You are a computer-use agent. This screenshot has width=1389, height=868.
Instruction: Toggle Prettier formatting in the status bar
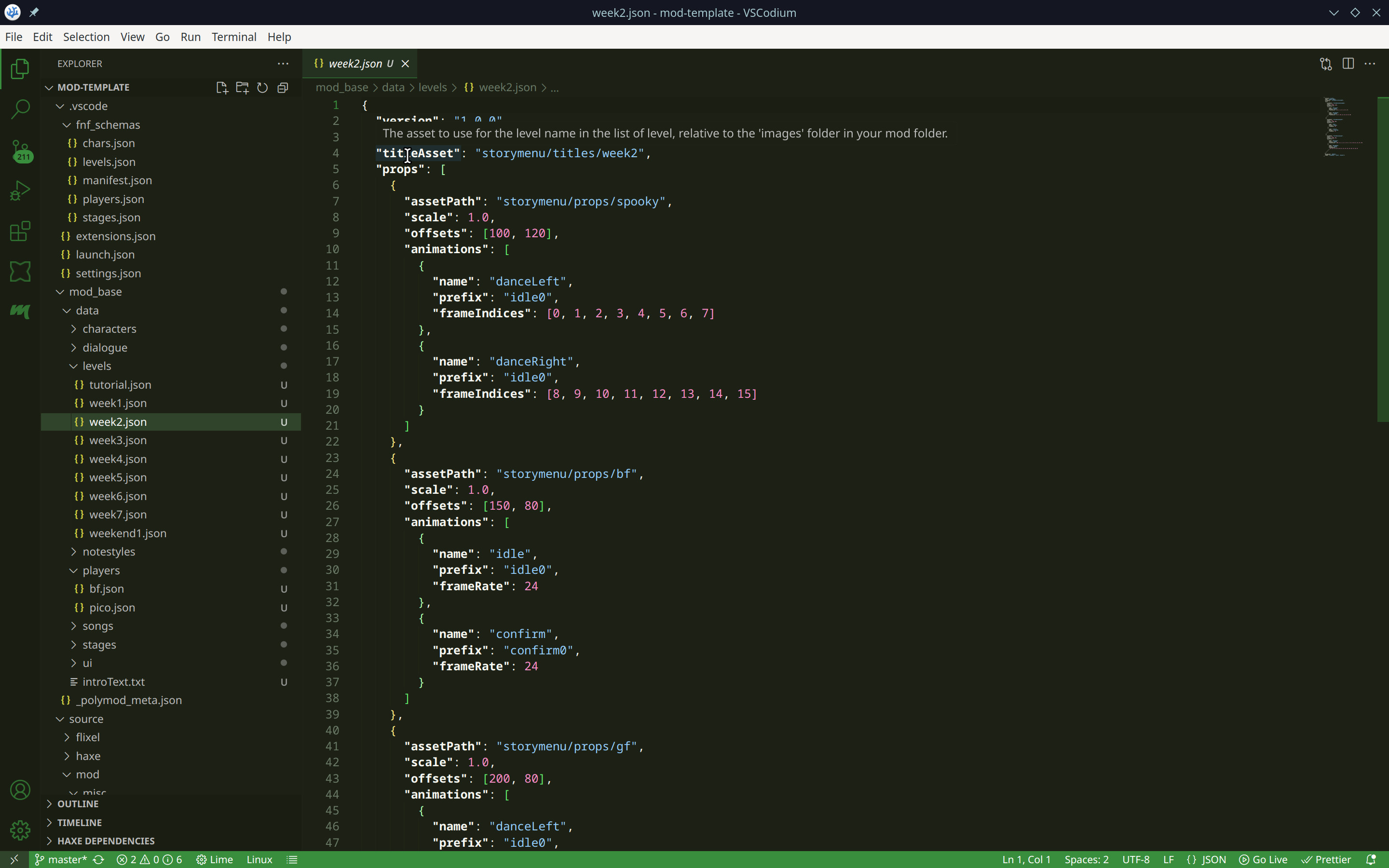coord(1328,859)
